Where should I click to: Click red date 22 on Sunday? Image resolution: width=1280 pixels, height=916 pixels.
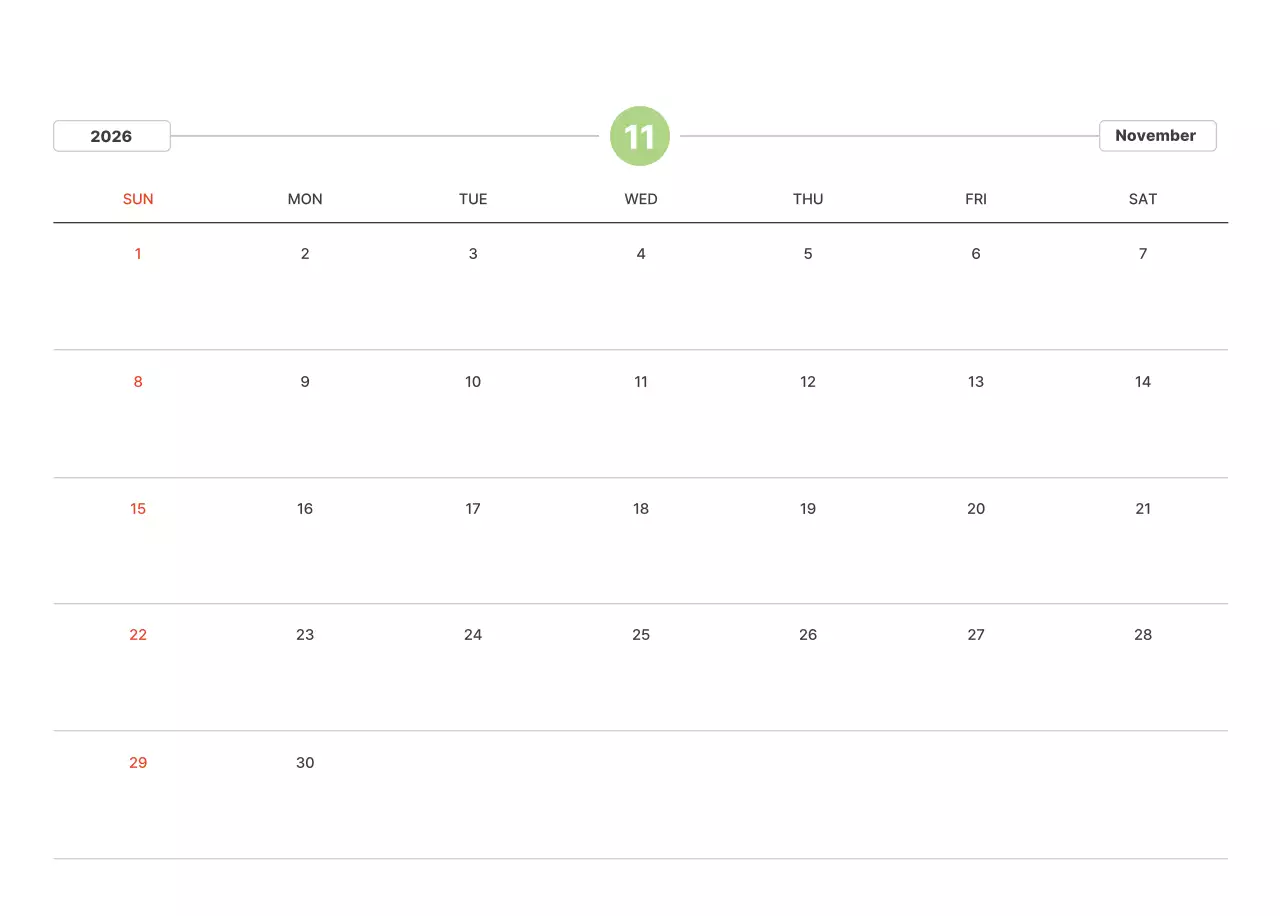[138, 635]
